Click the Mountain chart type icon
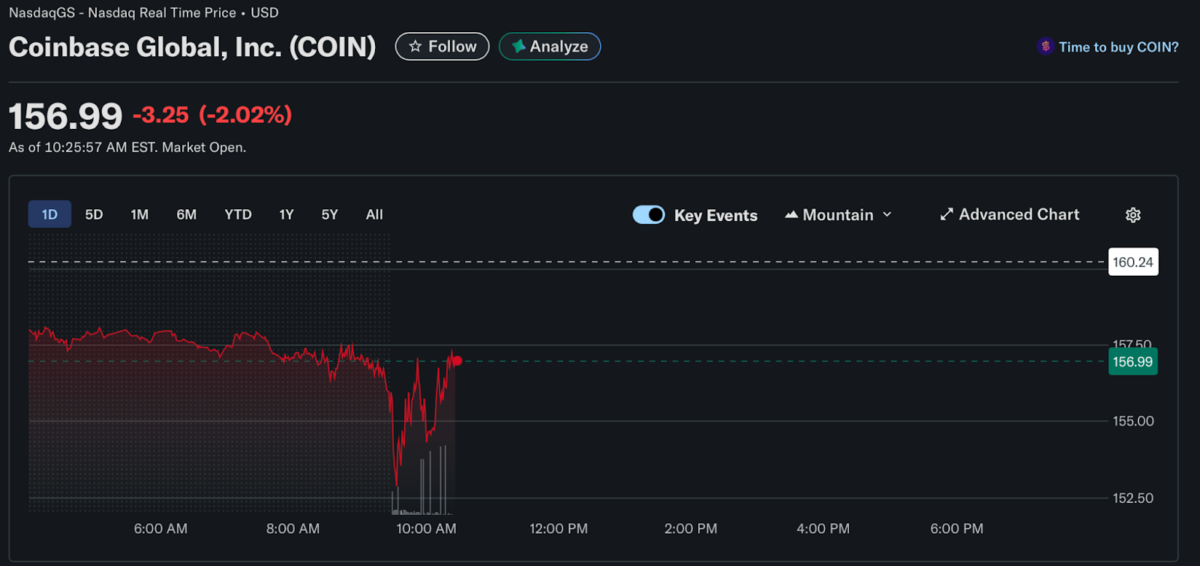 pos(791,215)
